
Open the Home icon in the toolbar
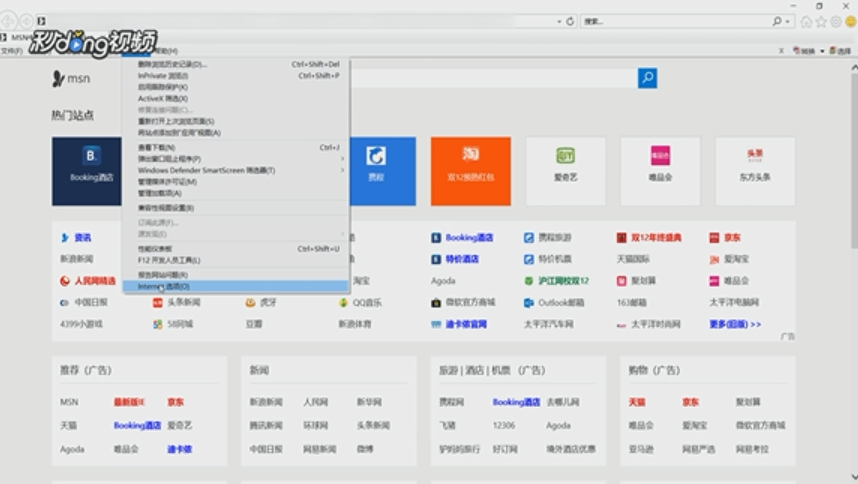click(806, 22)
